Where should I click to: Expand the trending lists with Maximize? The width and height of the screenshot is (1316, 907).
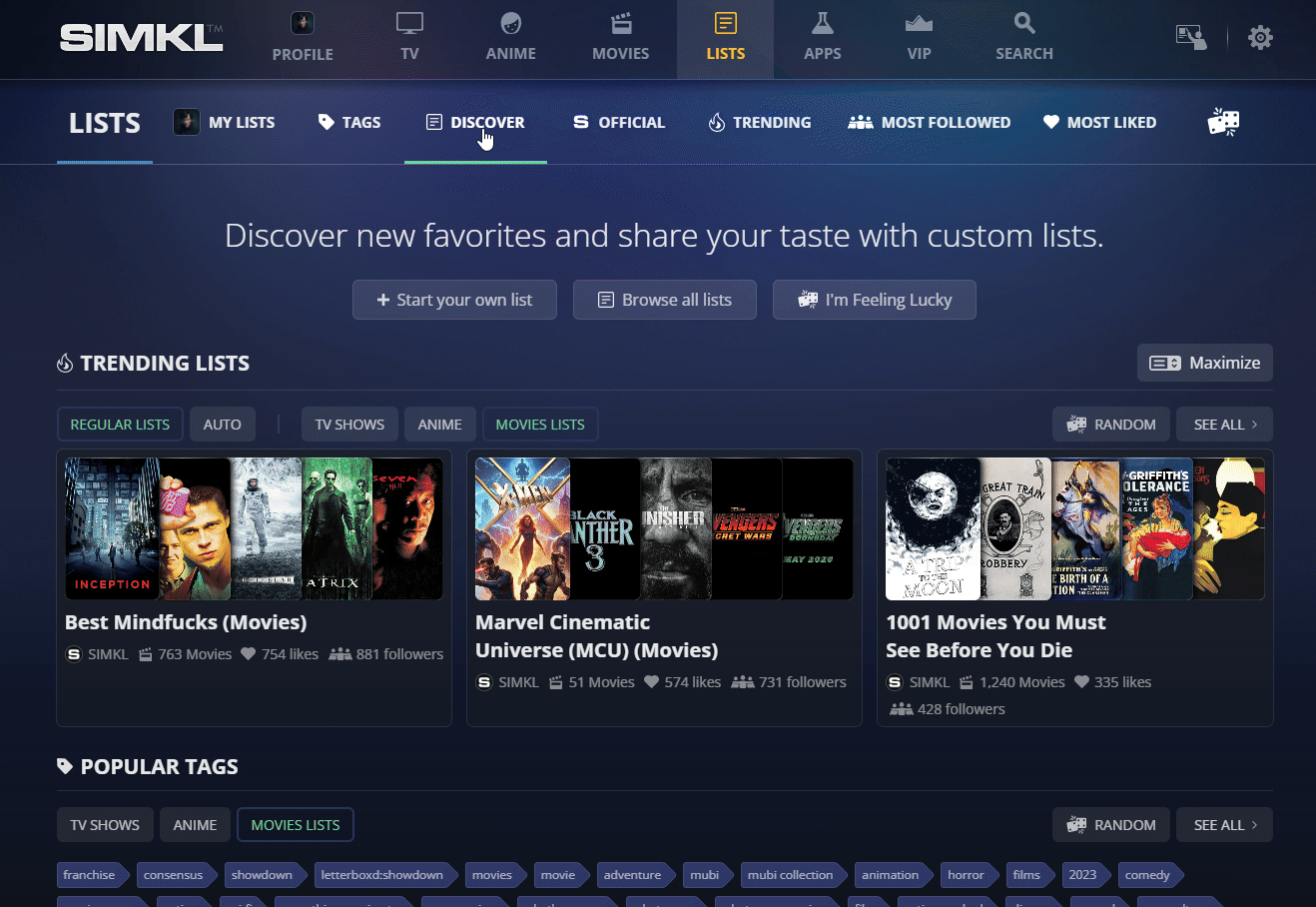1204,363
